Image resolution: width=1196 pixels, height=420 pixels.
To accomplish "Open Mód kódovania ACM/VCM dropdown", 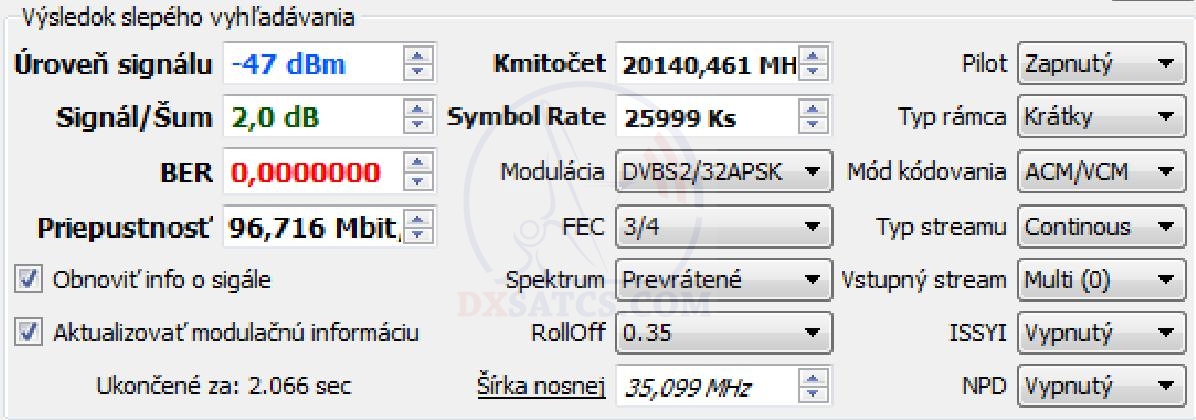I will pyautogui.click(x=1101, y=172).
